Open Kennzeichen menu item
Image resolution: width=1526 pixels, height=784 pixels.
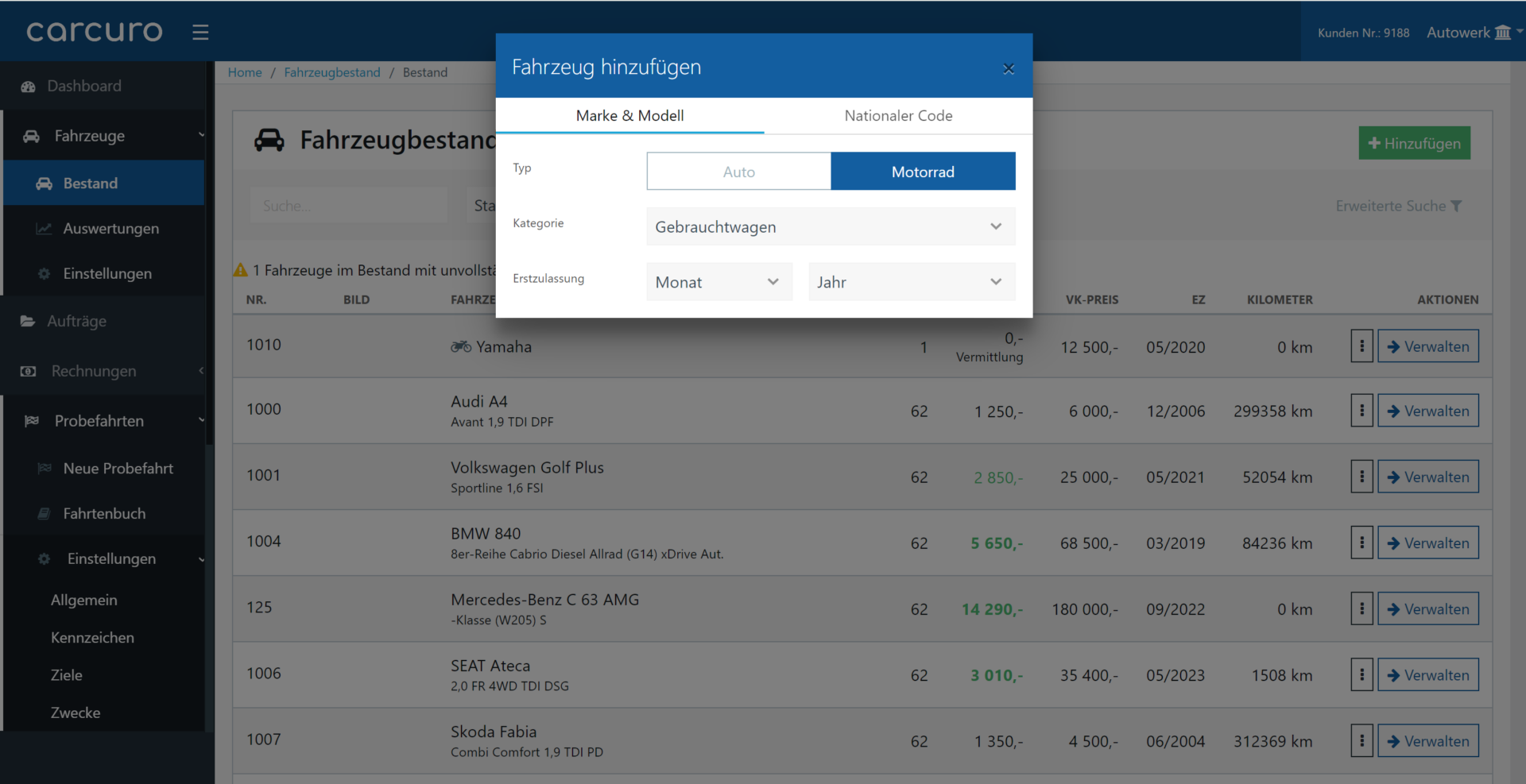[92, 638]
